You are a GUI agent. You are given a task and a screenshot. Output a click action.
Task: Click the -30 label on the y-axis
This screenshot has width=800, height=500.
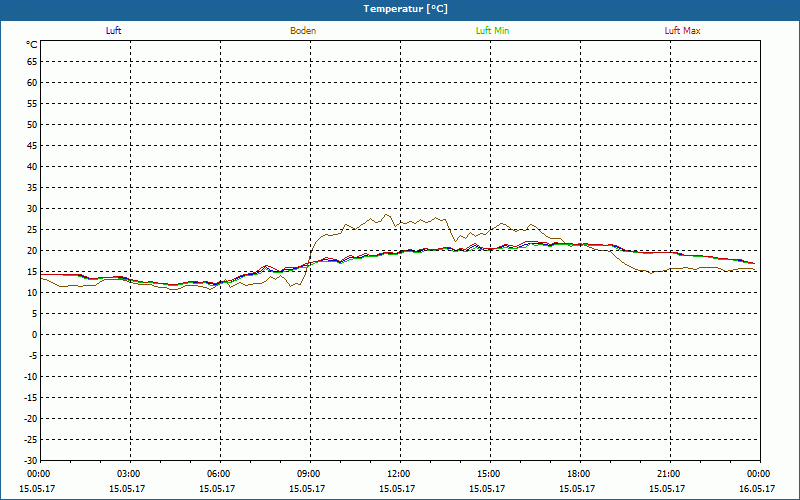point(30,461)
